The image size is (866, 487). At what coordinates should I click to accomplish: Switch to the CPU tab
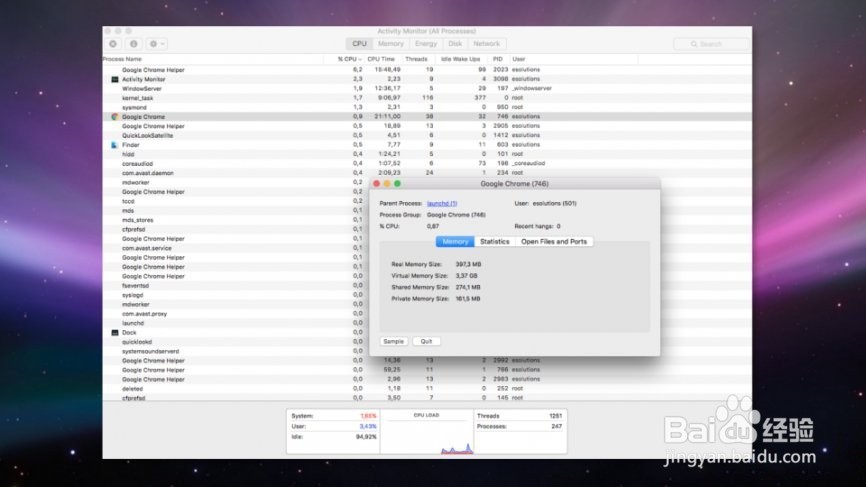coord(359,44)
